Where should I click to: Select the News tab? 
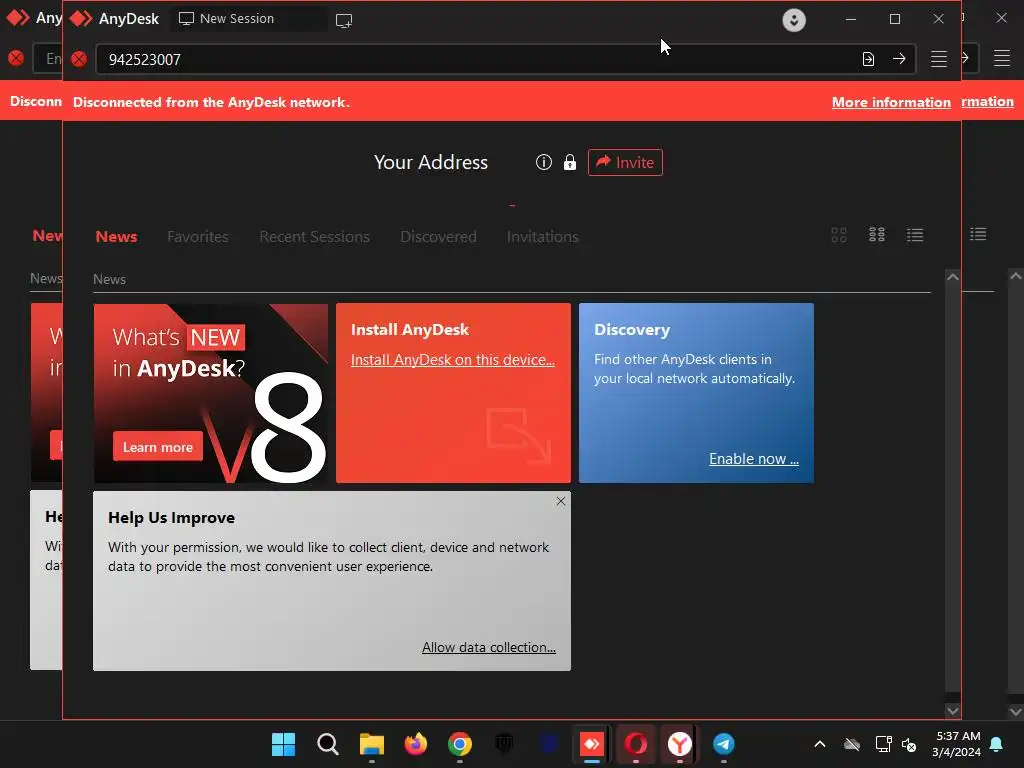[116, 236]
